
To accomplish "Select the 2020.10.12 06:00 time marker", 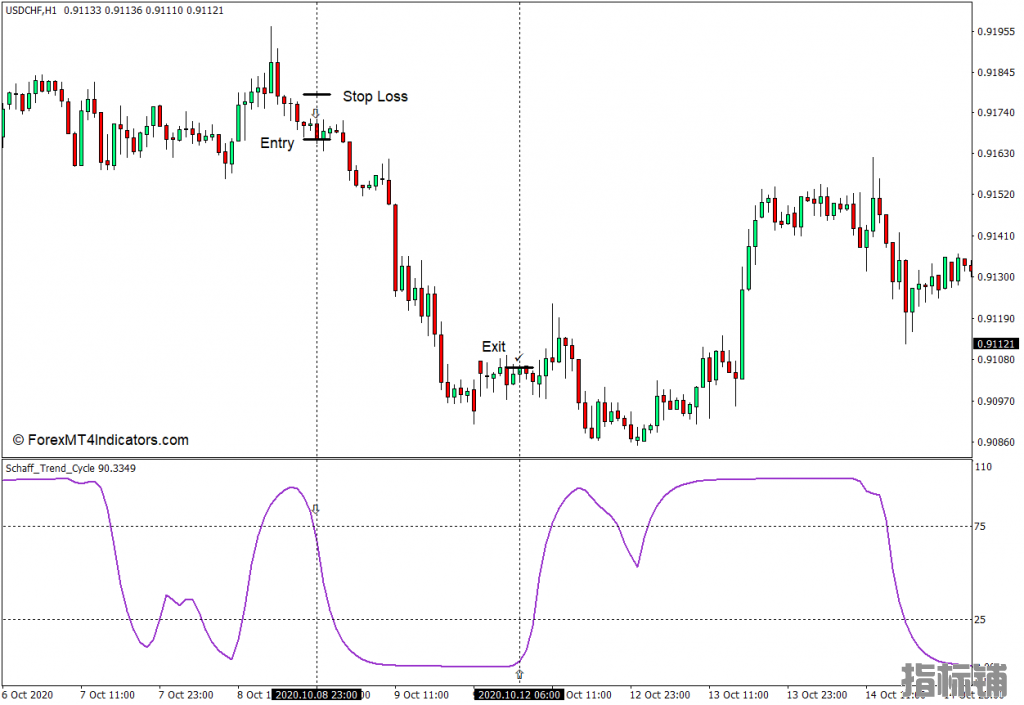I will 519,694.
